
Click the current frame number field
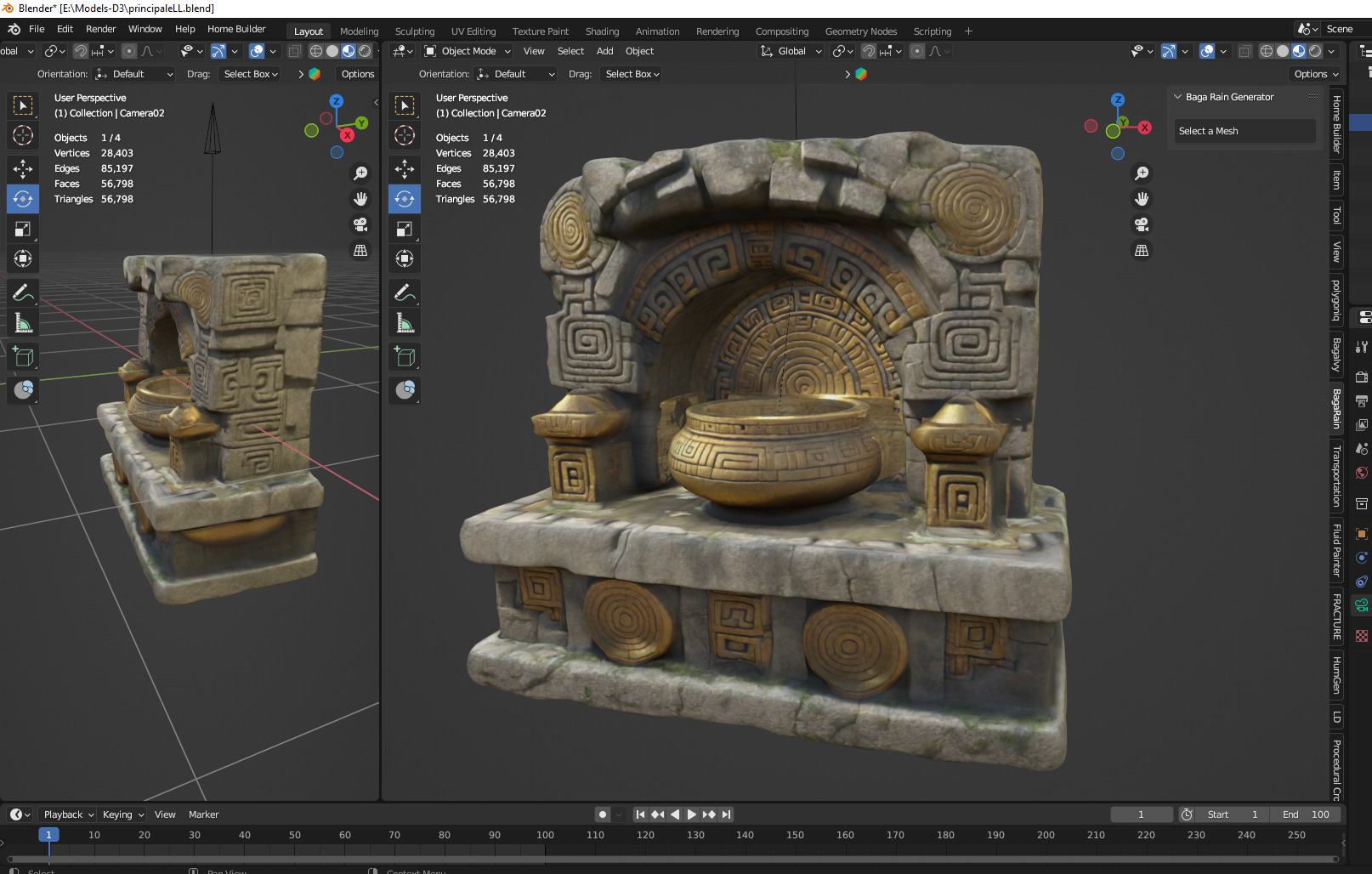[1141, 814]
